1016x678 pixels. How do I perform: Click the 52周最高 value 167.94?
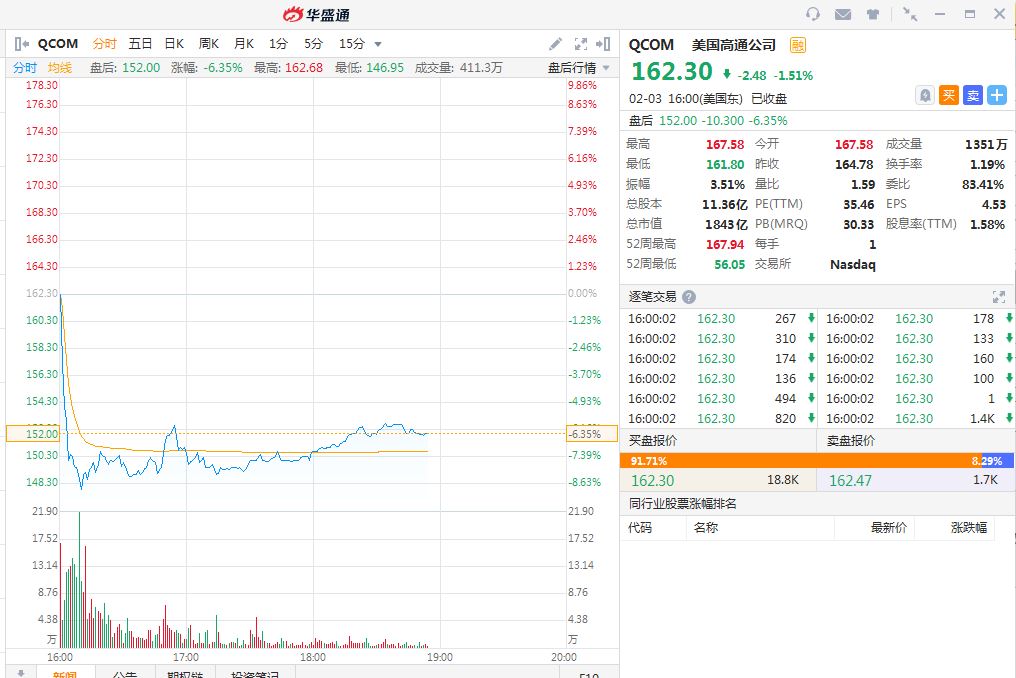(725, 244)
